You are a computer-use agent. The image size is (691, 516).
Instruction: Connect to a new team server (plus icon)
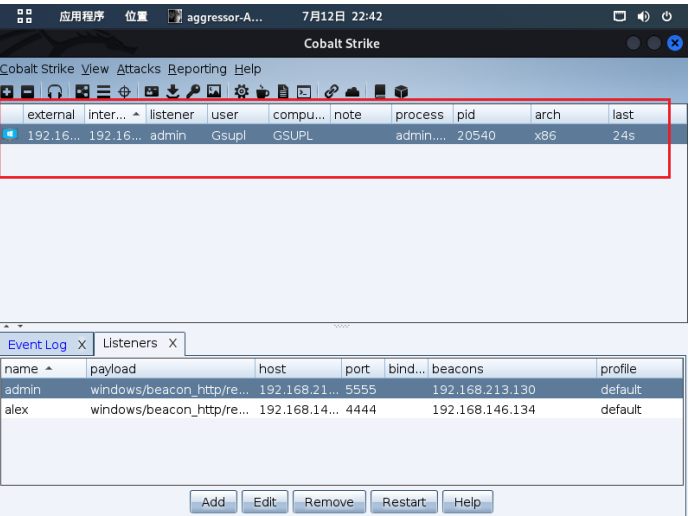pos(7,92)
